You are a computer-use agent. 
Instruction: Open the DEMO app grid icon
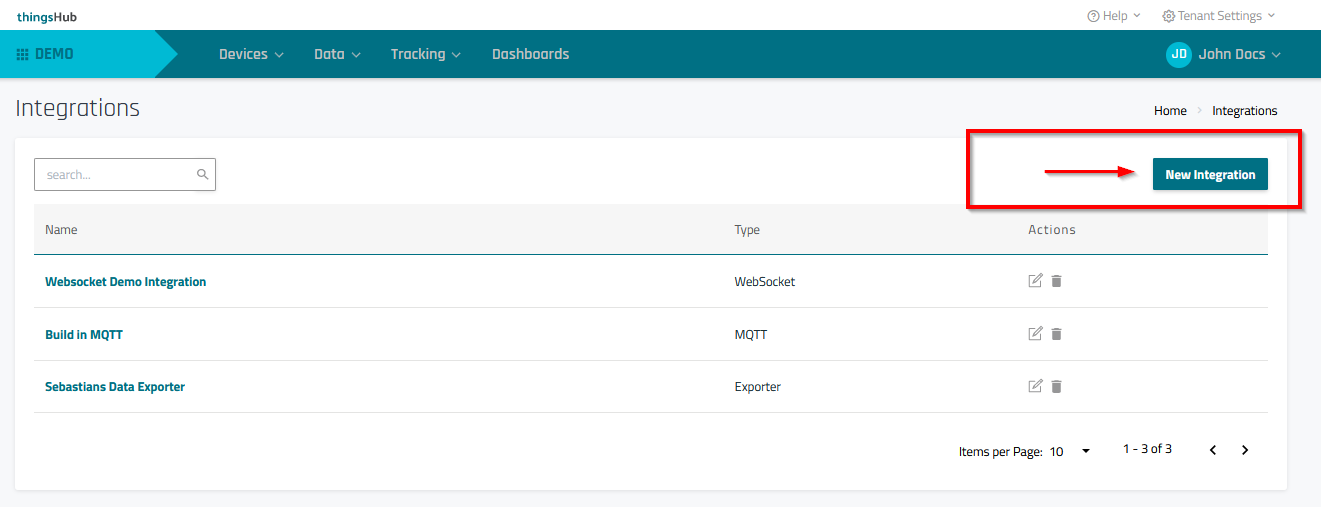pyautogui.click(x=23, y=54)
